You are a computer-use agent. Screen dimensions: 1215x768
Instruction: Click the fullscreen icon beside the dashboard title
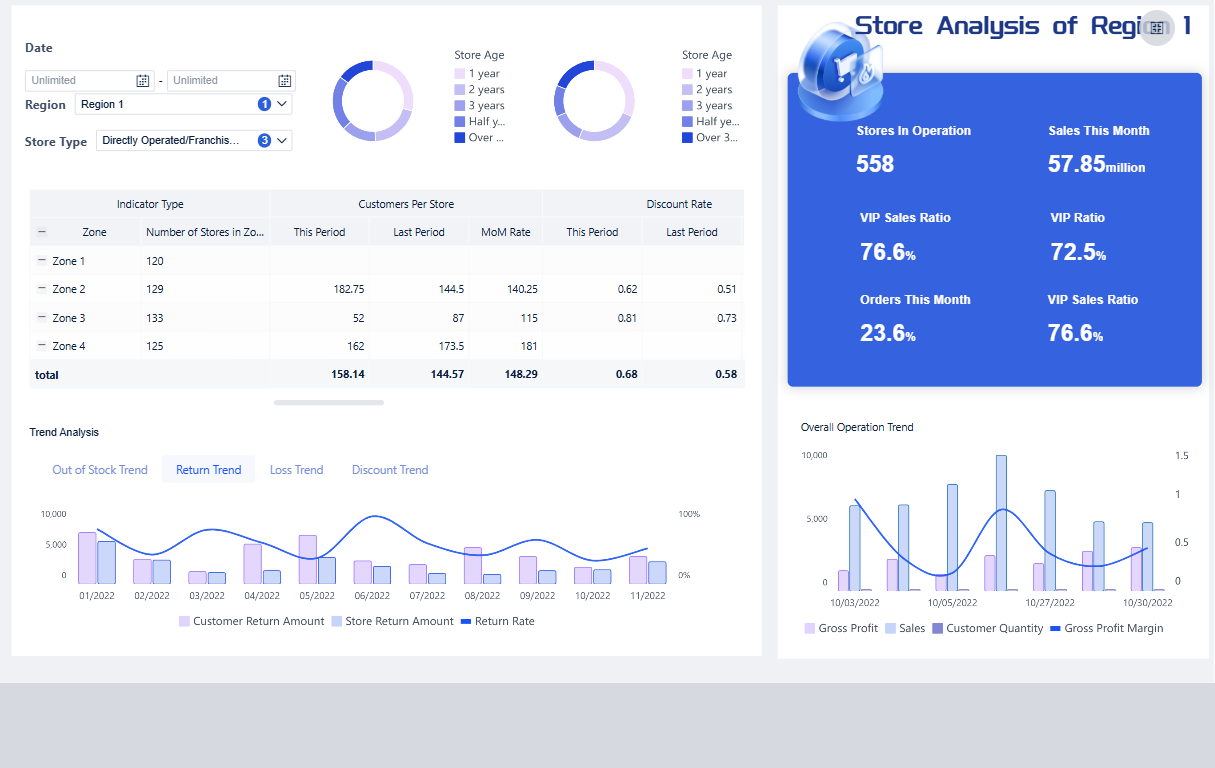[x=1155, y=29]
